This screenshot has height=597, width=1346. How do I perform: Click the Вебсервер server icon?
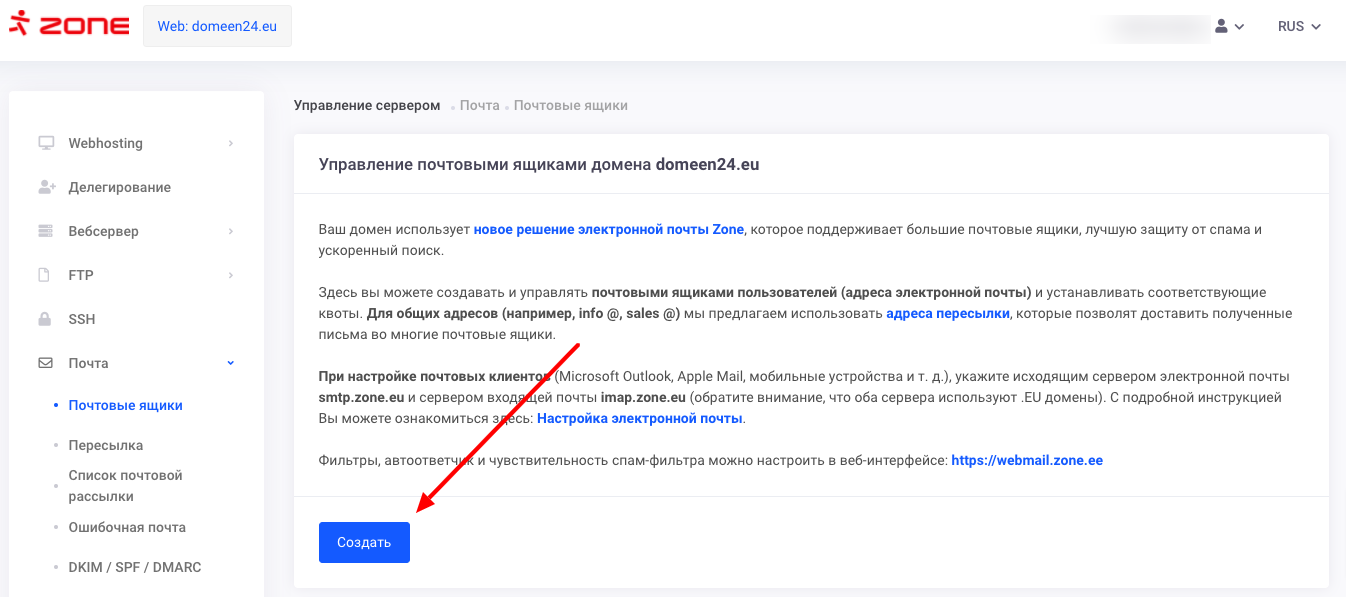coord(45,231)
